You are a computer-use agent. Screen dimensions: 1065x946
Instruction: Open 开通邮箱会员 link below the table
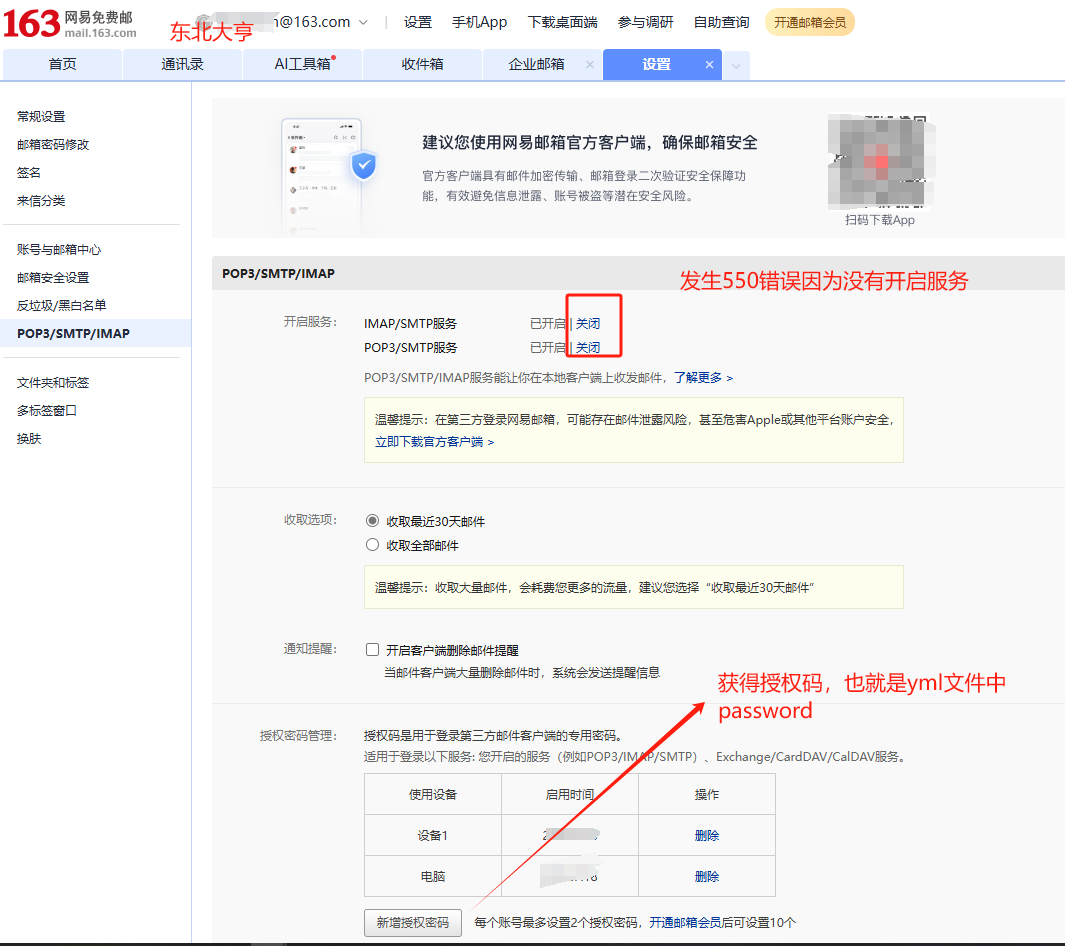point(685,923)
